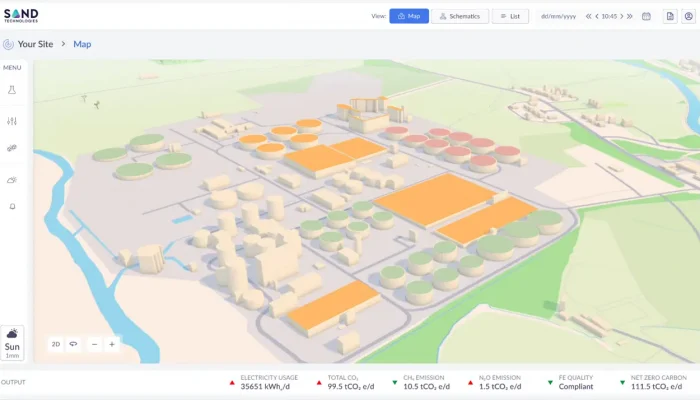Zoom out with the minus button
Image resolution: width=700 pixels, height=400 pixels.
[94, 344]
